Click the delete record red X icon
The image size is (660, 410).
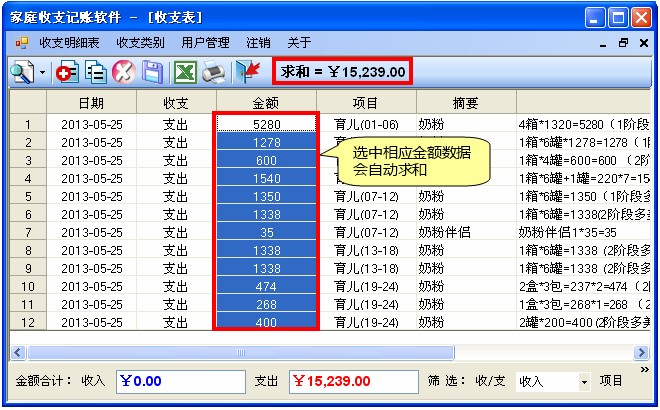click(x=123, y=72)
